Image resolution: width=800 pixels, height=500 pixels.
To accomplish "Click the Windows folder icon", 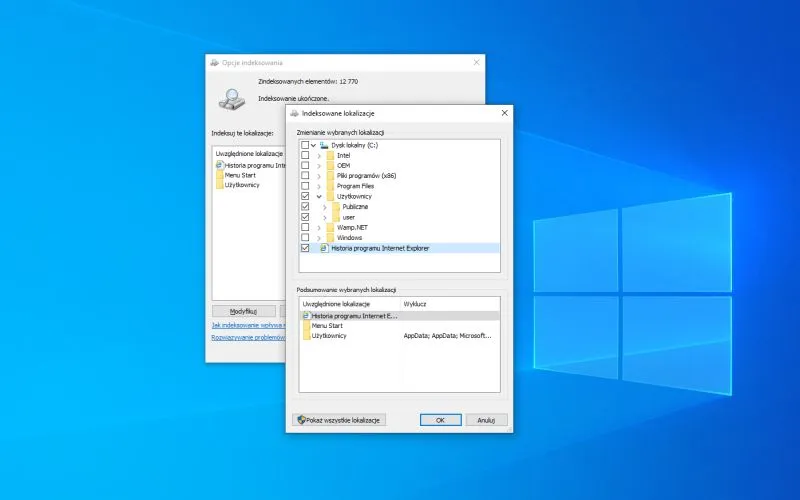I will click(x=330, y=238).
